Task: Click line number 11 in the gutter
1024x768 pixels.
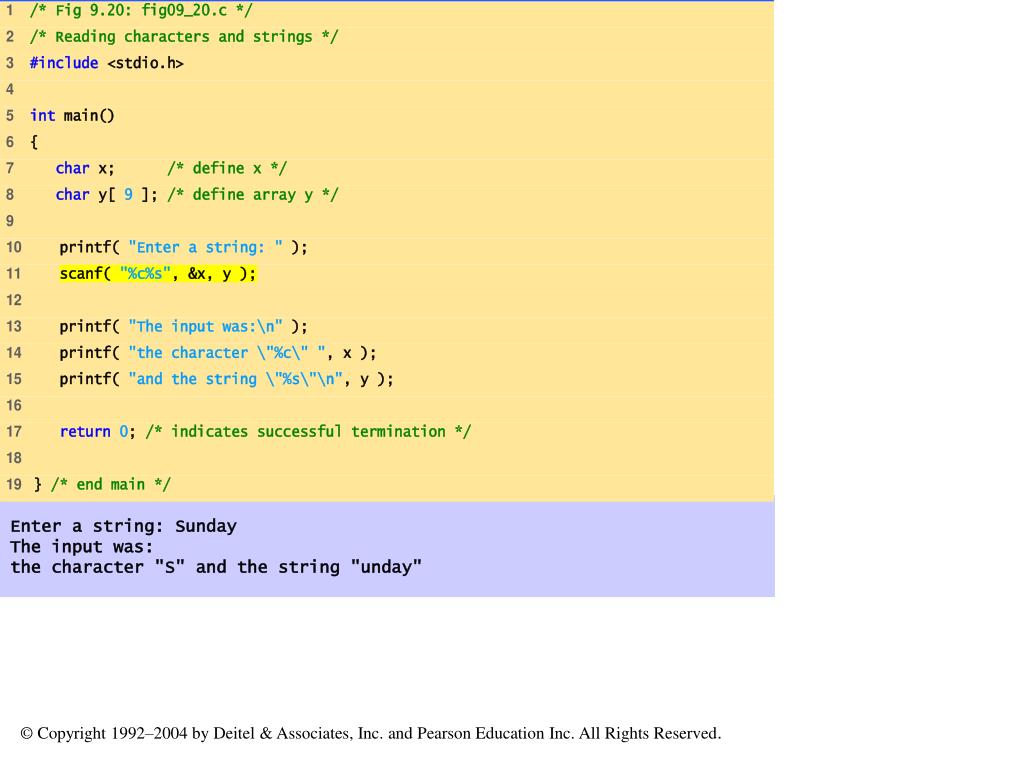Action: point(14,274)
